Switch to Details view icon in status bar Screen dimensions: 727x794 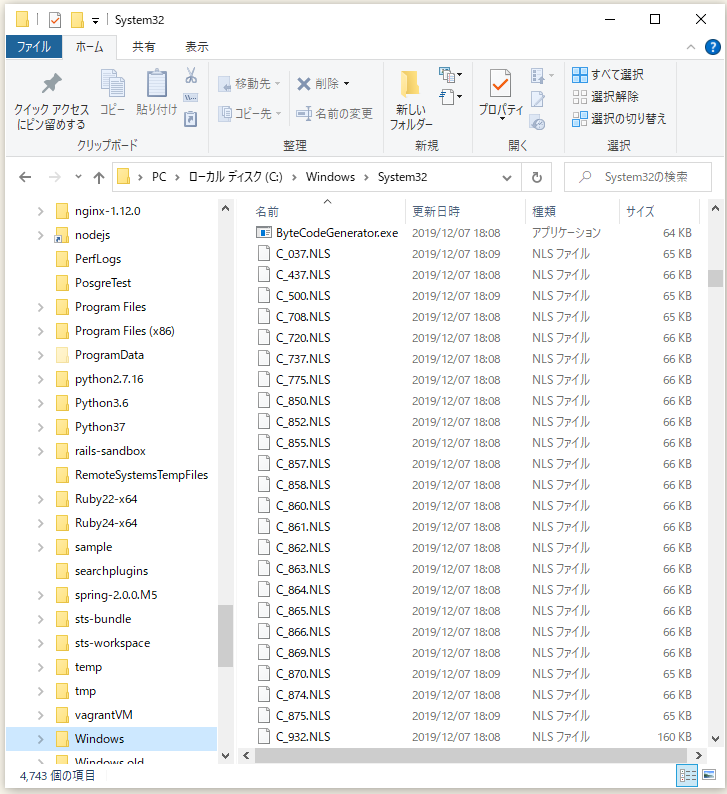tap(688, 775)
